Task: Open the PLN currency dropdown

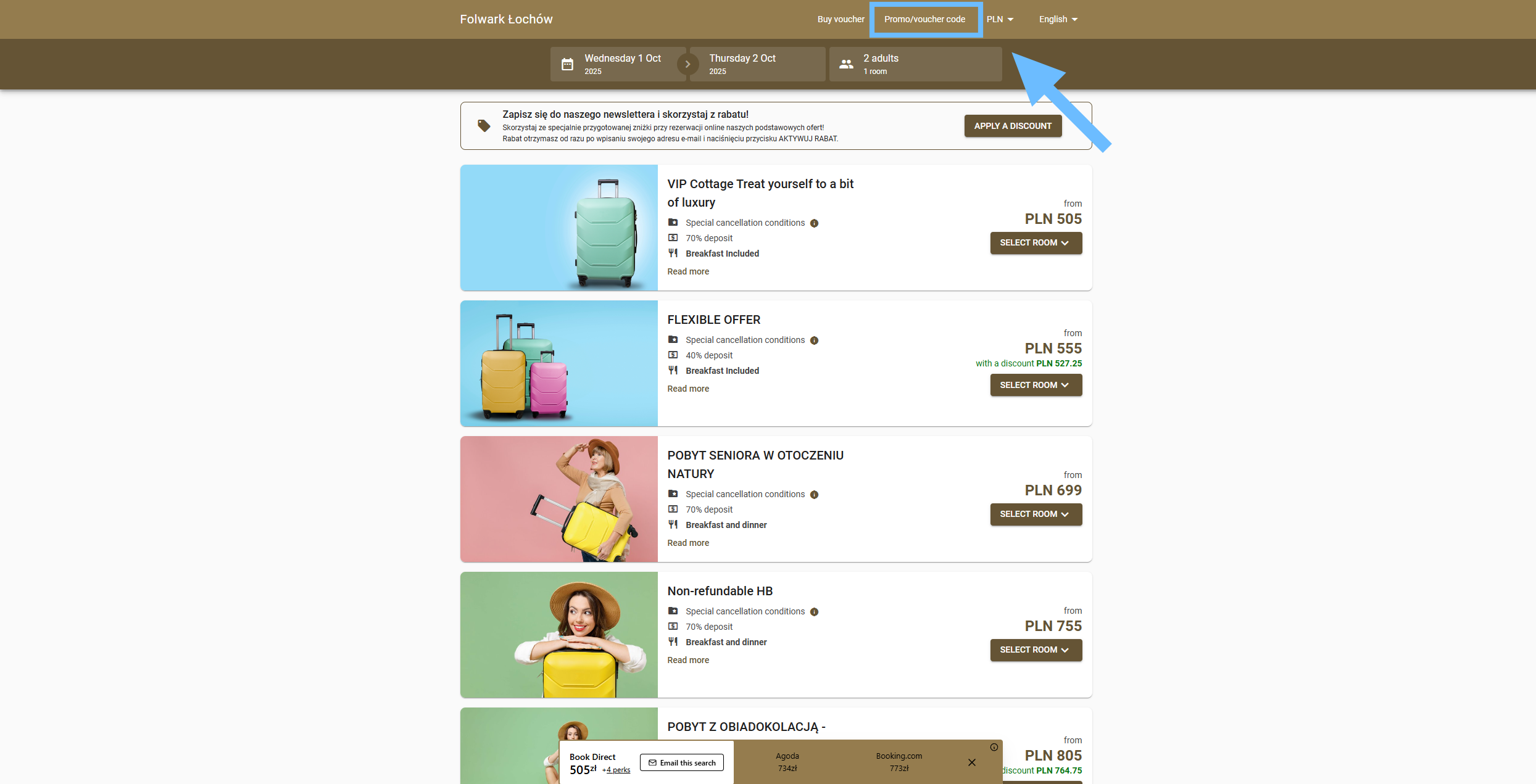Action: 1000,19
